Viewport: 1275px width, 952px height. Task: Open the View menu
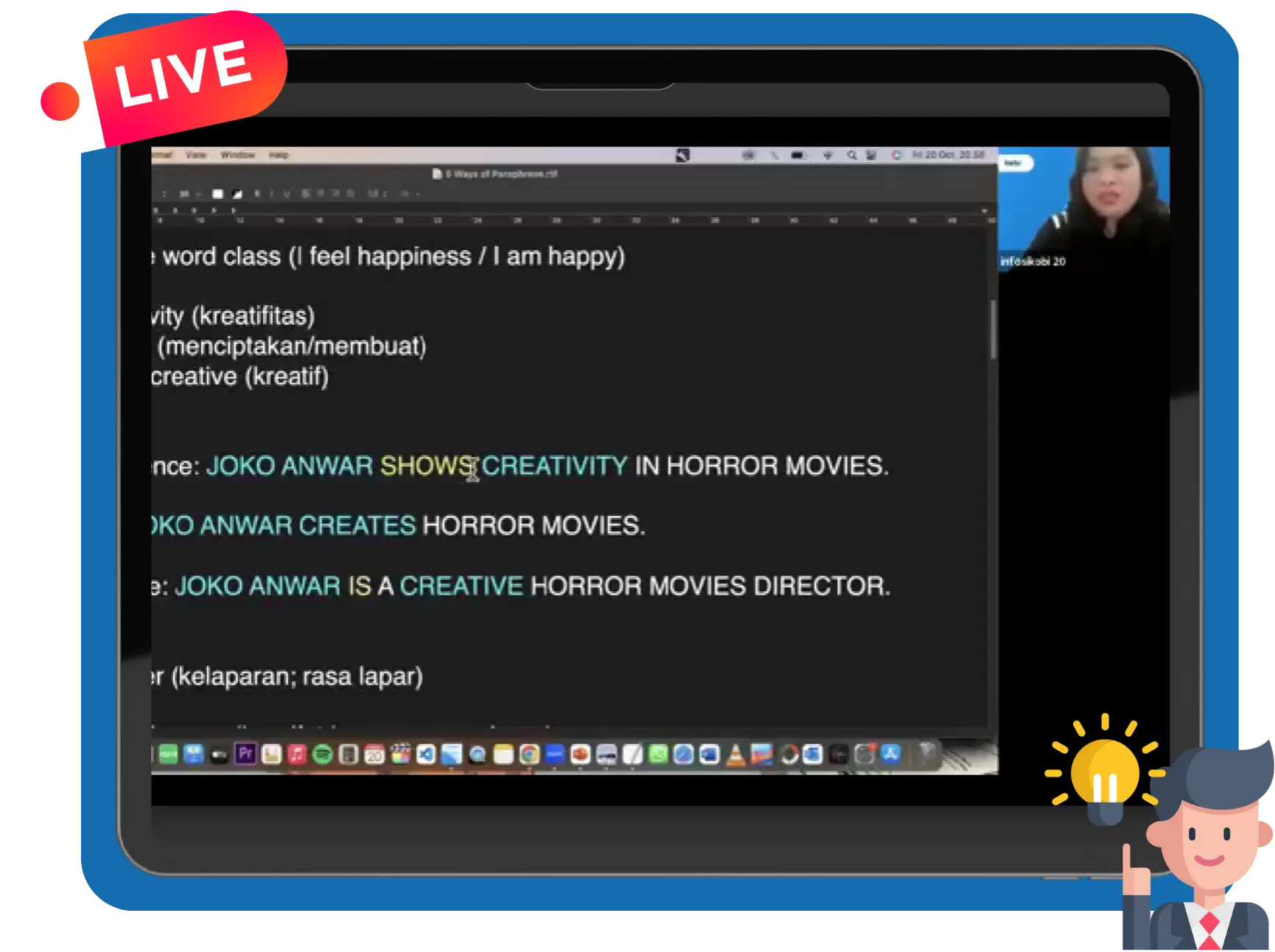[196, 155]
